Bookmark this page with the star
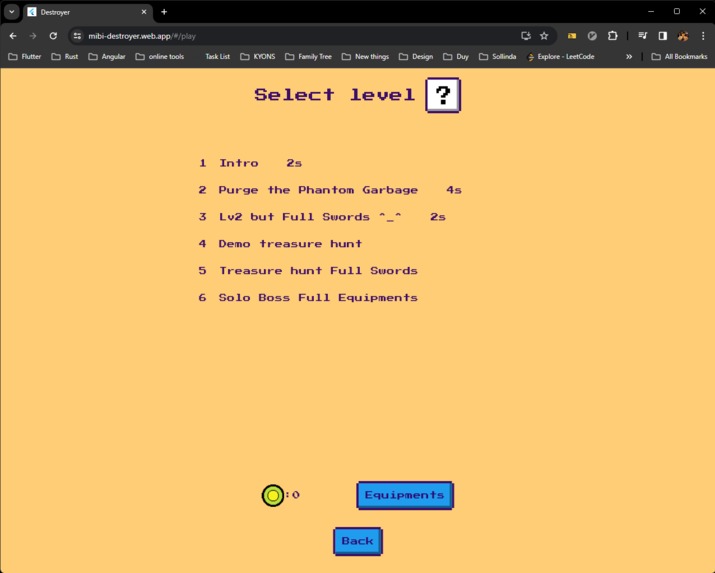This screenshot has width=715, height=573. 544,36
